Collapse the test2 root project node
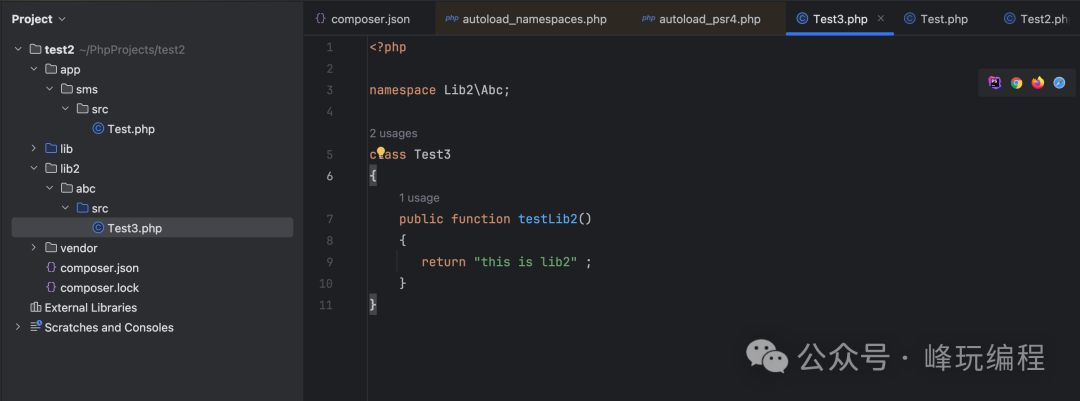This screenshot has height=401, width=1080. coord(18,49)
